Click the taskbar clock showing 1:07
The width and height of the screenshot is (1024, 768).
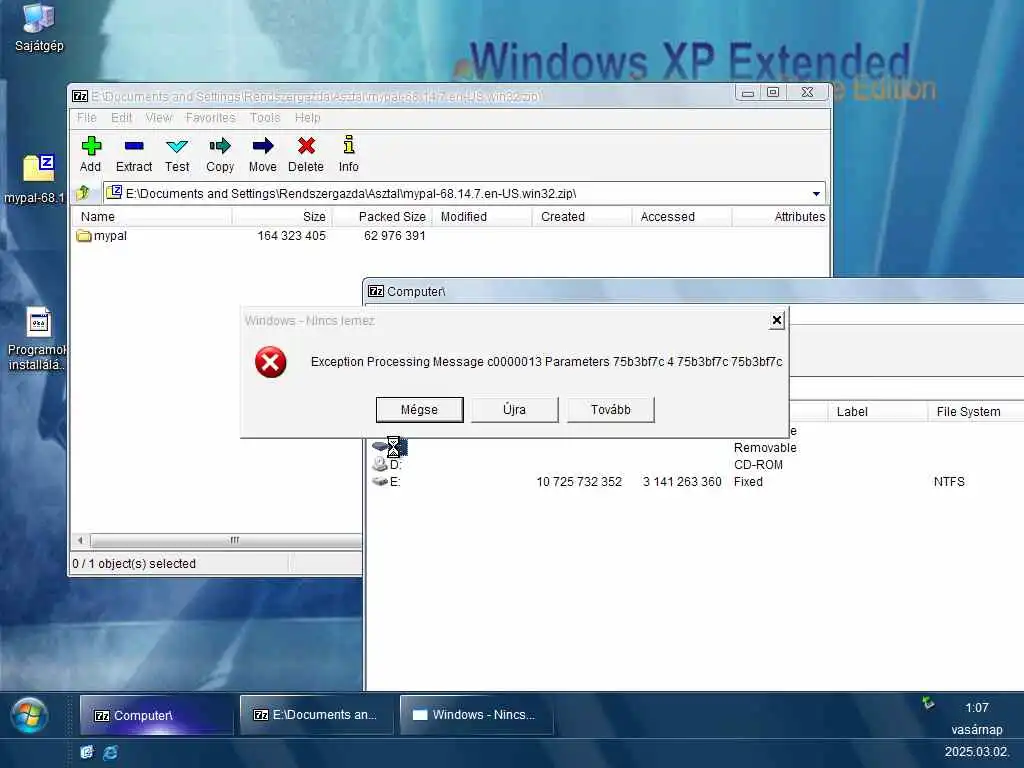(976, 707)
